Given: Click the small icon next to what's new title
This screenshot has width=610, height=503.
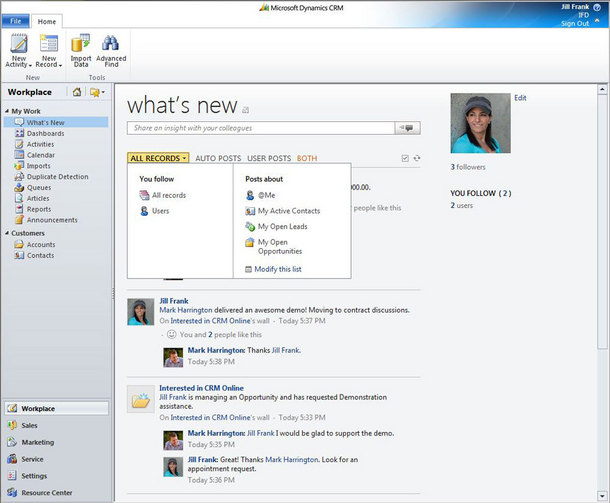Looking at the screenshot, I should [x=245, y=110].
